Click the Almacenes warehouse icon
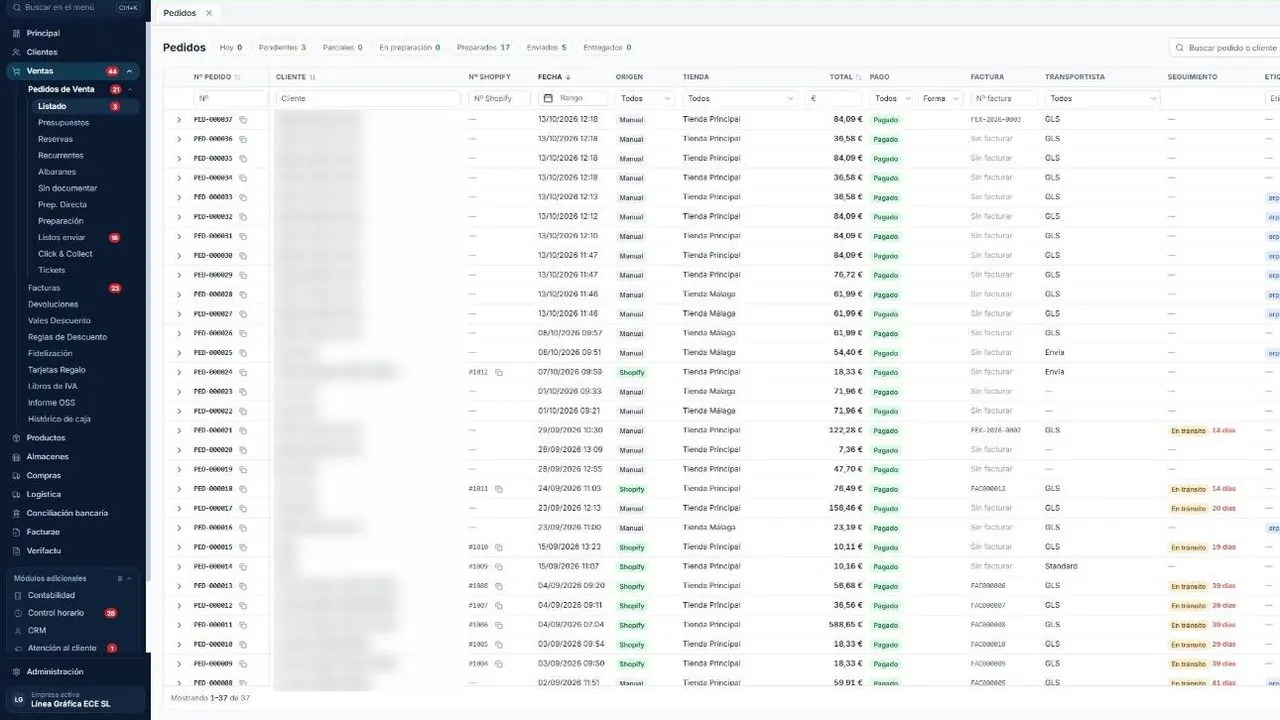 16,457
